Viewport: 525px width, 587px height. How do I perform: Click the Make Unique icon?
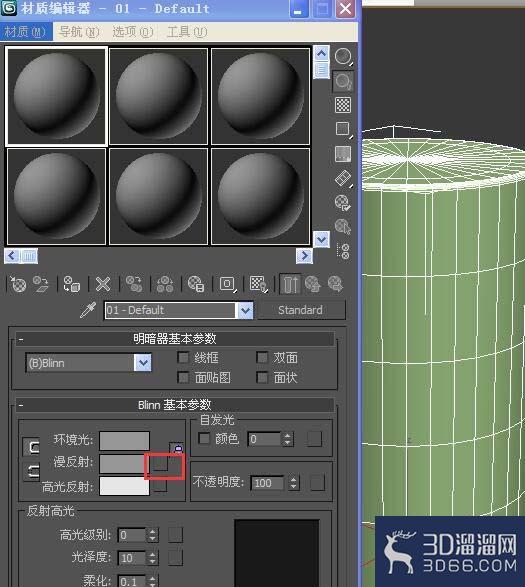click(x=165, y=284)
